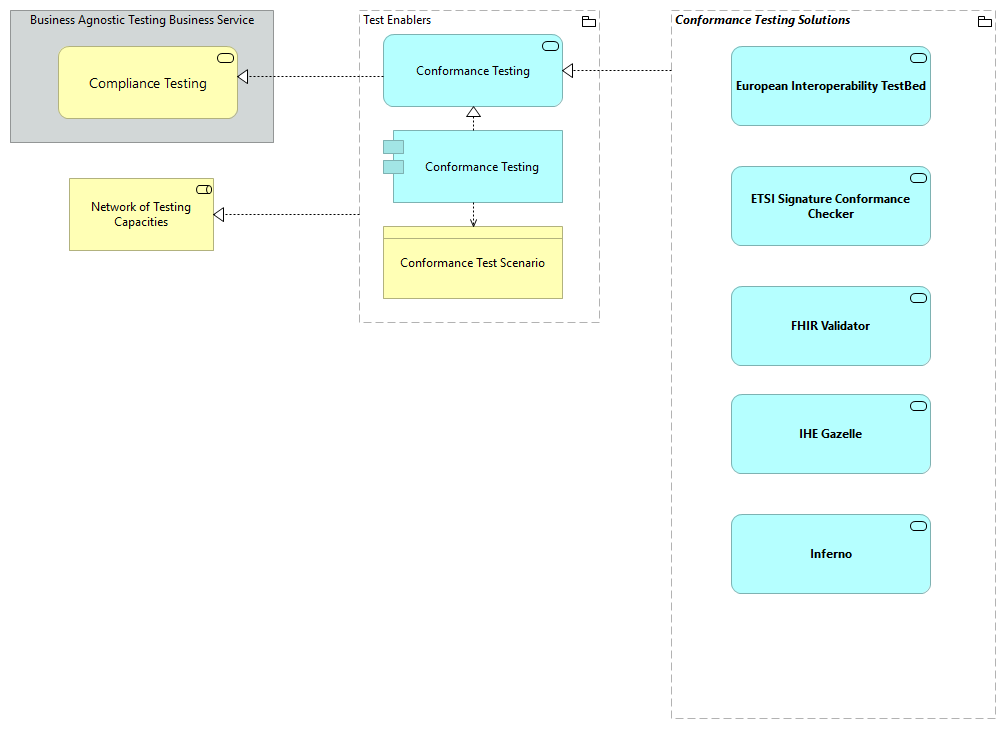Click the service icon on Conformance Testing service
This screenshot has height=729, width=1006.
pos(550,46)
